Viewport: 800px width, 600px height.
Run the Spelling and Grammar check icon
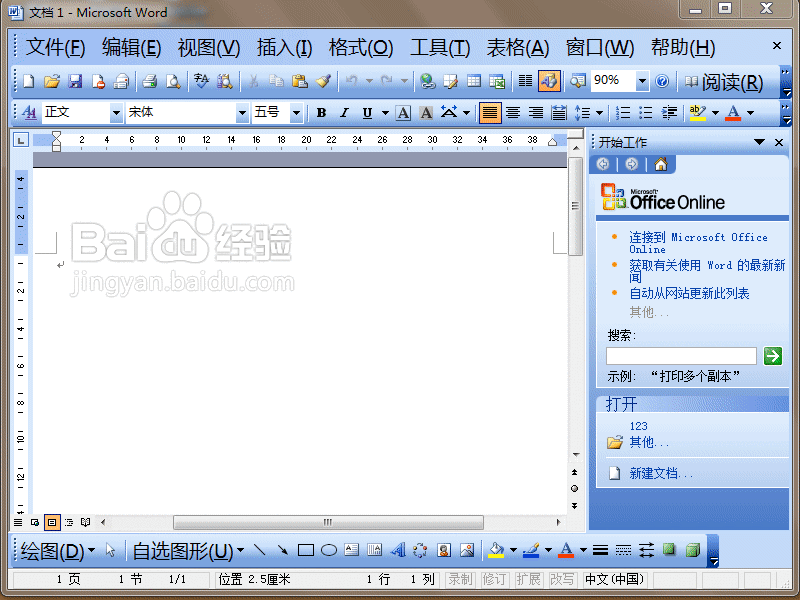coord(201,81)
